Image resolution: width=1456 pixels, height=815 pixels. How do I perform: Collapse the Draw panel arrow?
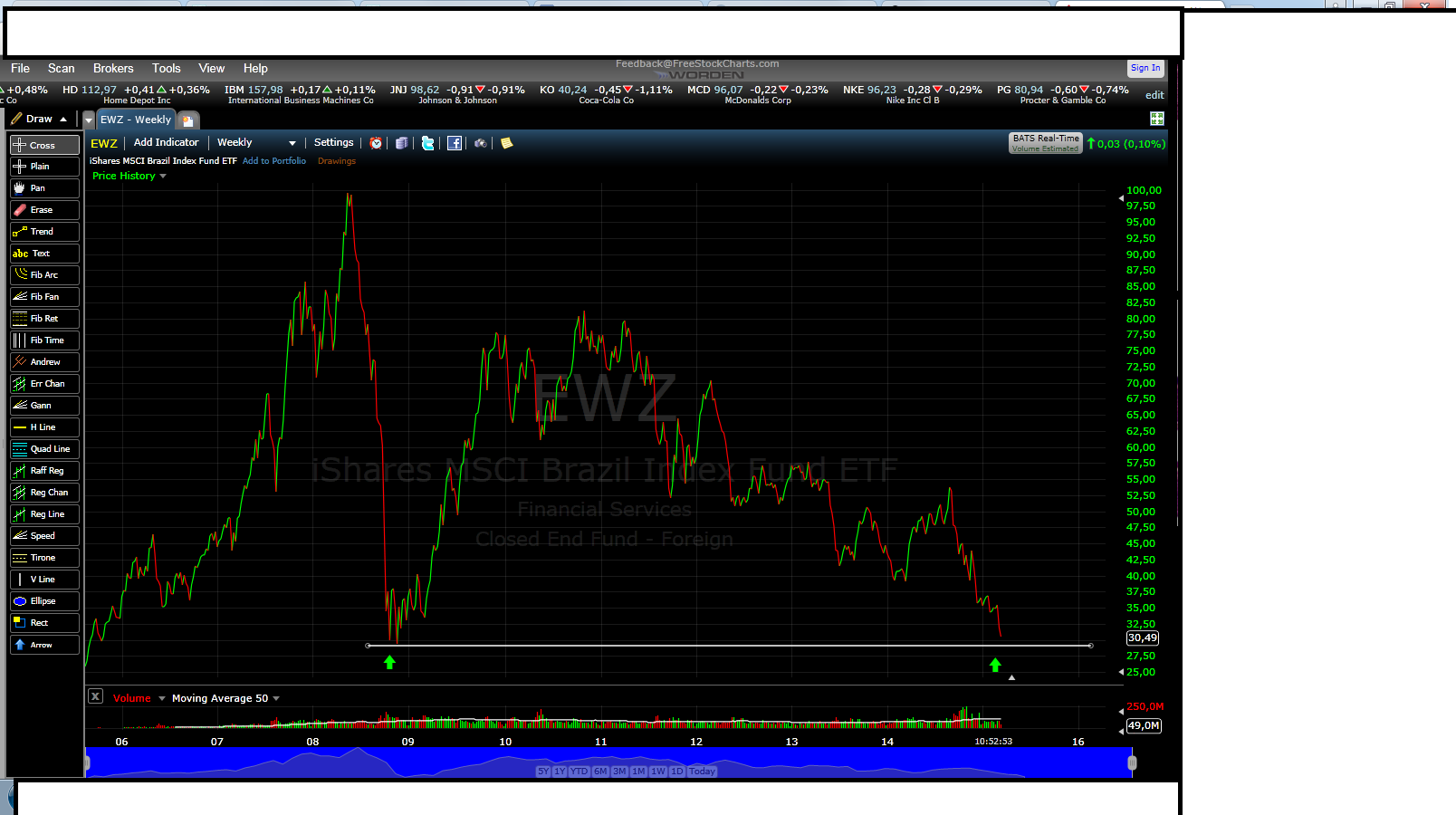(x=63, y=120)
